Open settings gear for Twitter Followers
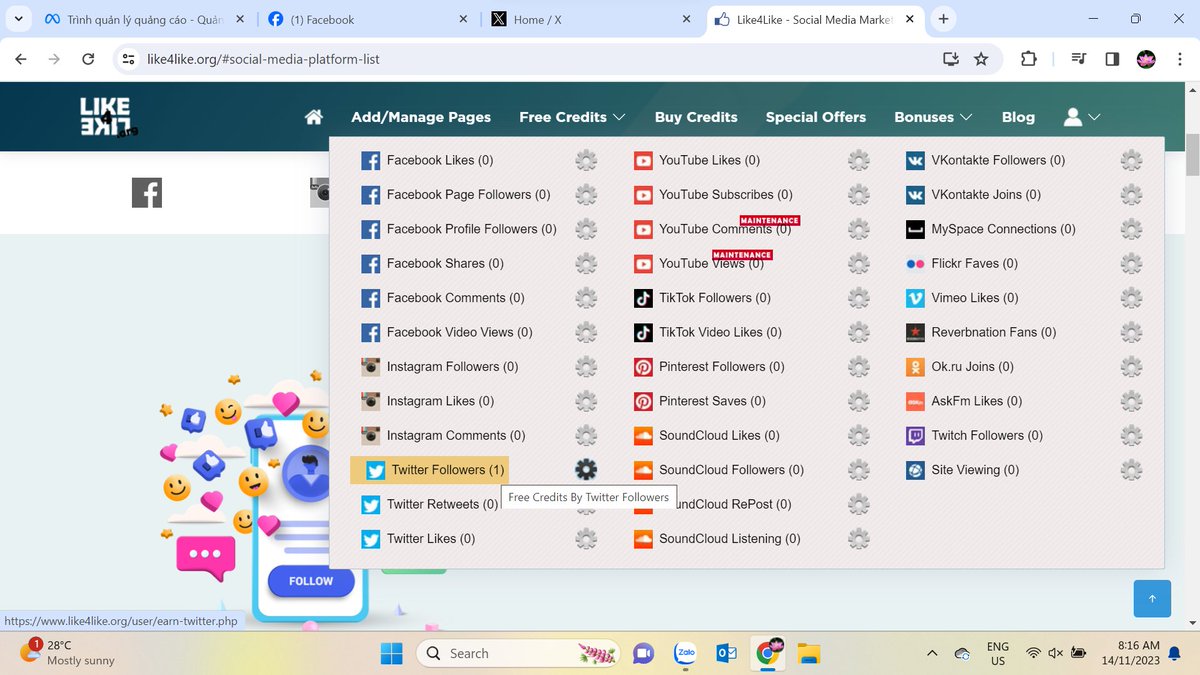1200x675 pixels. coord(586,469)
